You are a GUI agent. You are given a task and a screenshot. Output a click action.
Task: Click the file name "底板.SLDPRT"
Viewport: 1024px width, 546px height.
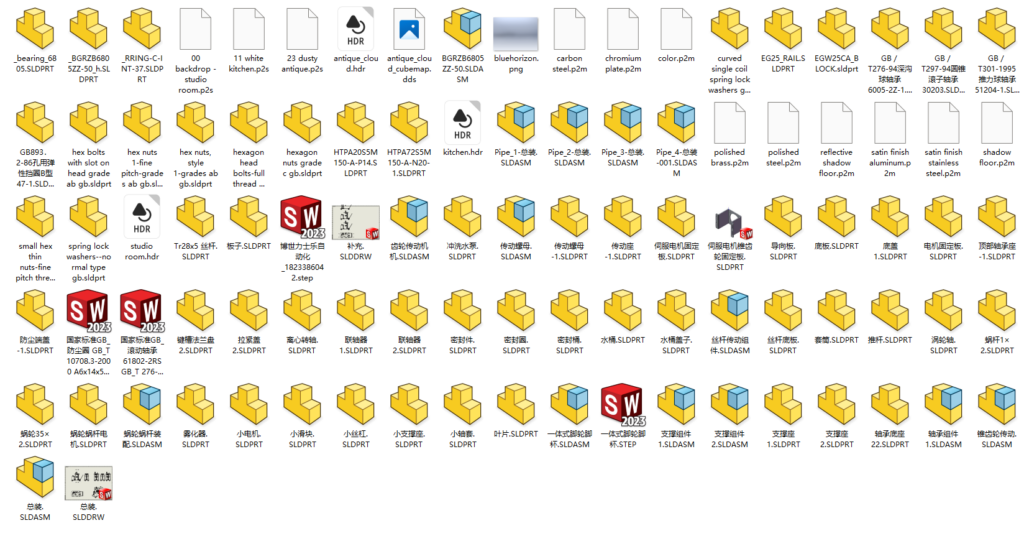pyautogui.click(x=837, y=246)
